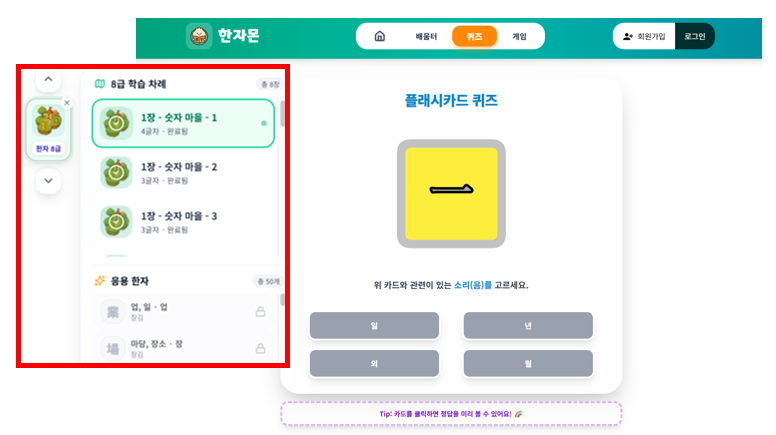The image size is (776, 435).
Task: Go to the home page icon
Action: tap(379, 36)
